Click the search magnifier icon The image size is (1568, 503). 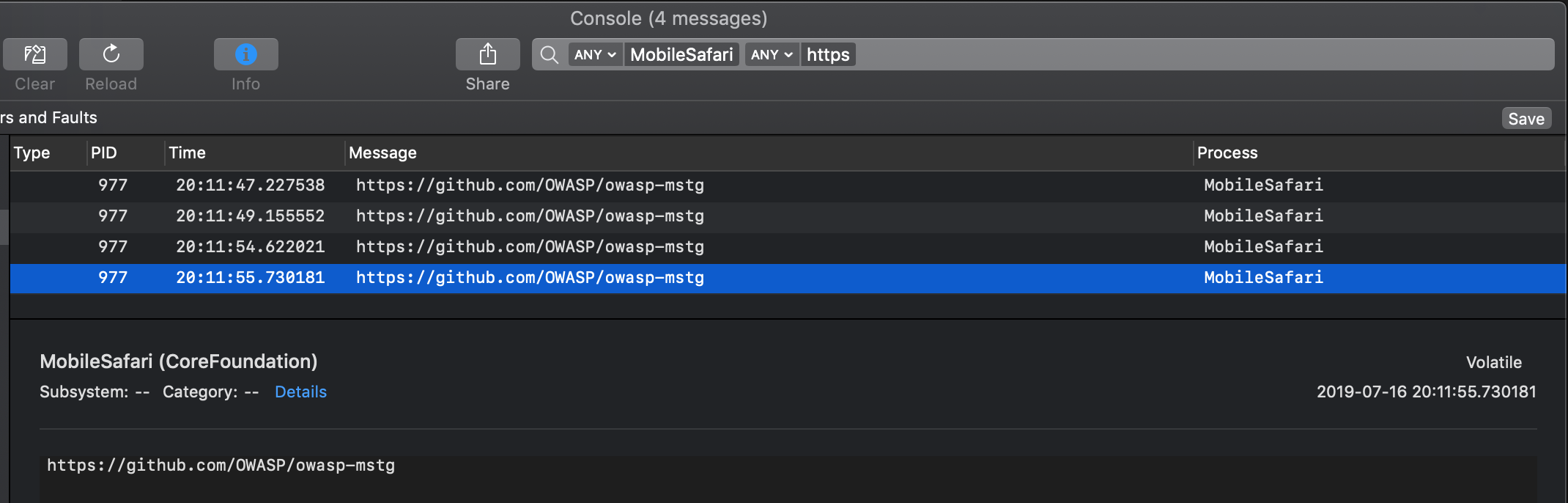[x=549, y=54]
